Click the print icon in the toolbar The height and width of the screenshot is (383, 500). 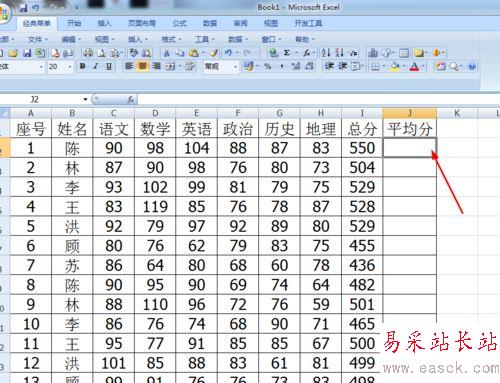pos(88,53)
